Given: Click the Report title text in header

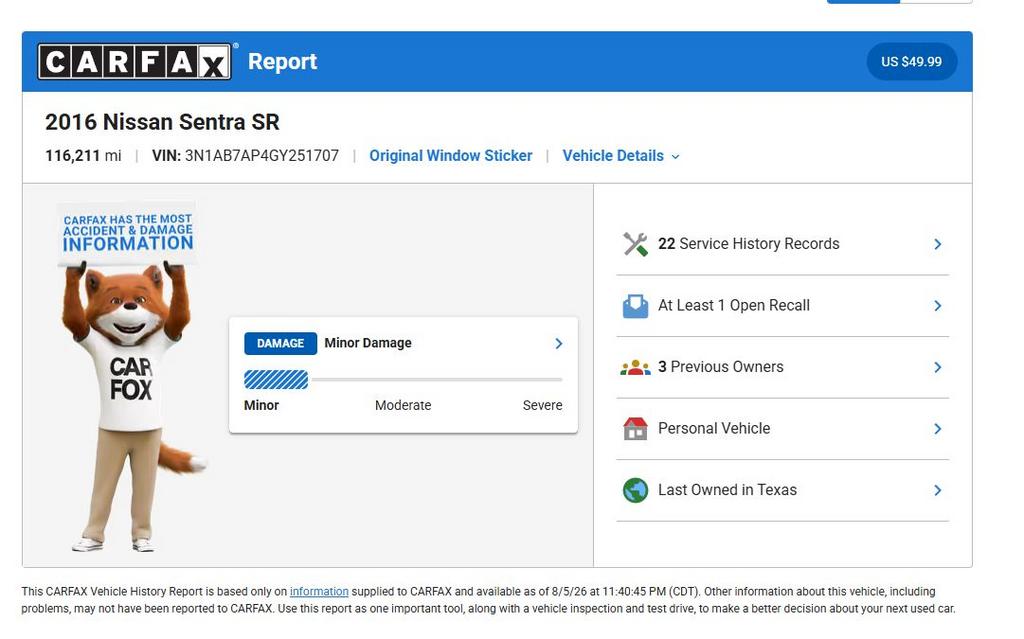Looking at the screenshot, I should [x=282, y=61].
